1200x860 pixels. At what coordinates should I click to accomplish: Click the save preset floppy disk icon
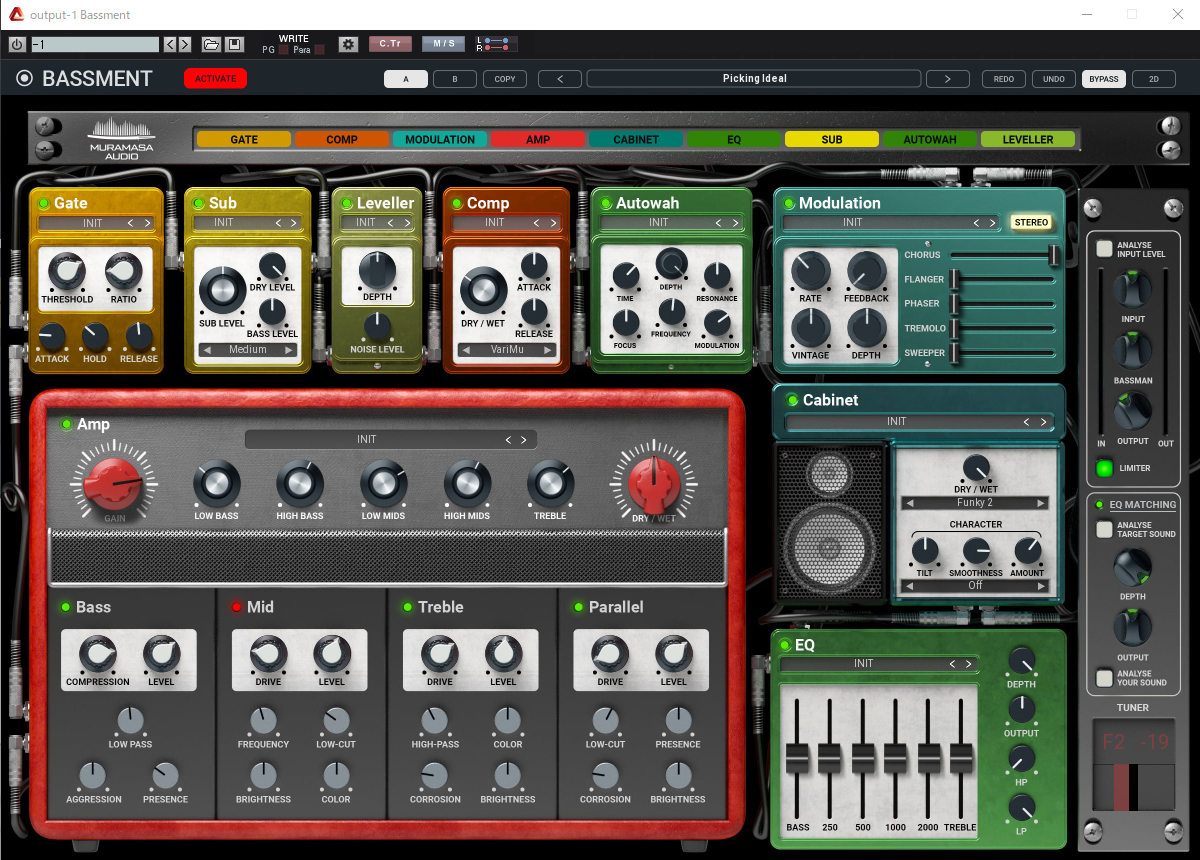pyautogui.click(x=234, y=45)
